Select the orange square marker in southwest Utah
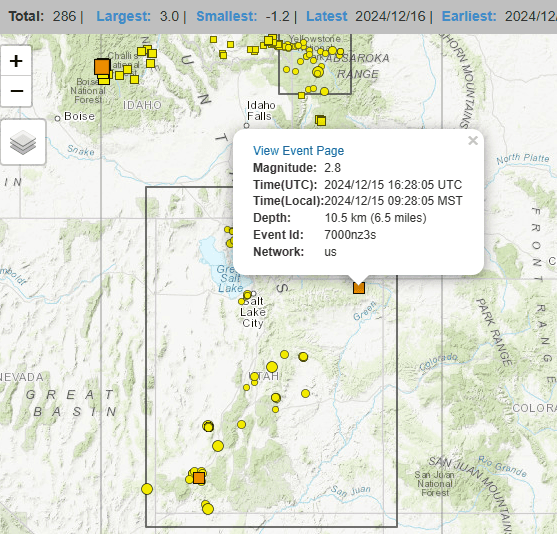 (x=199, y=478)
